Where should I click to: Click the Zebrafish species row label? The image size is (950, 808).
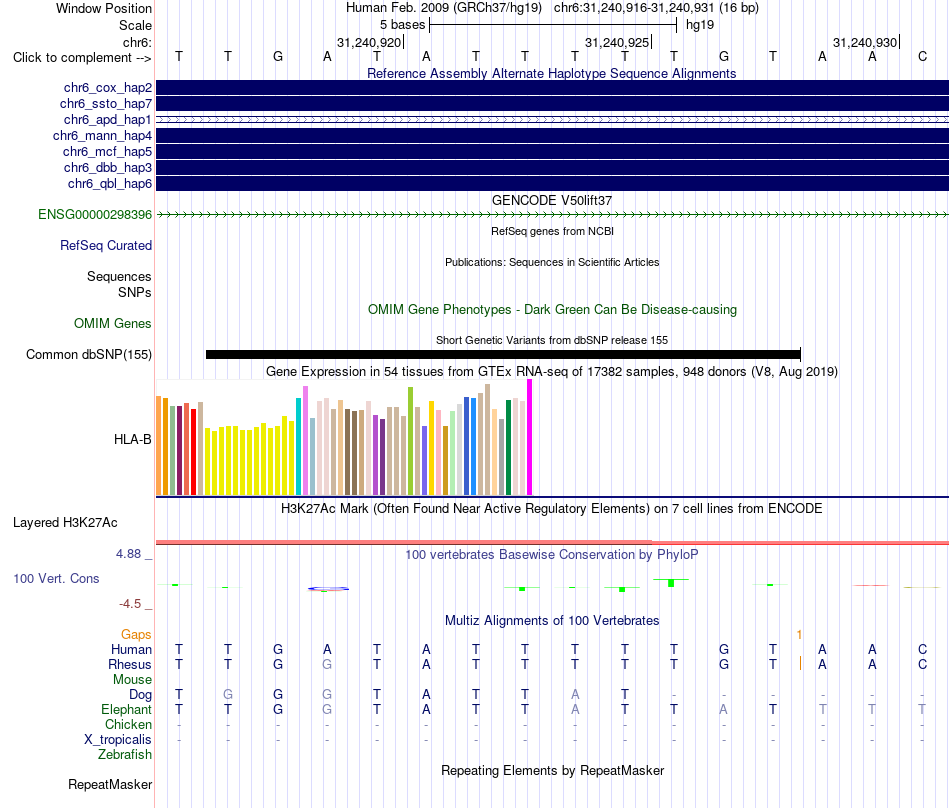pos(125,755)
